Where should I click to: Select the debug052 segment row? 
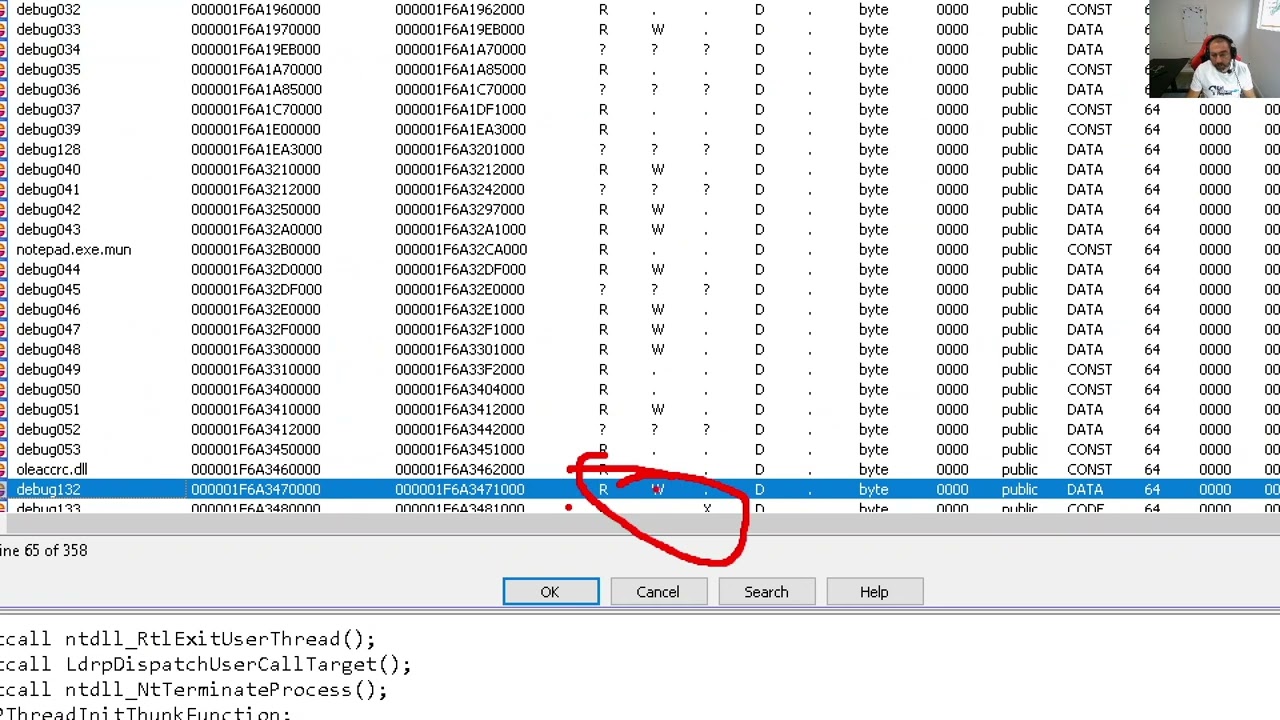click(640, 429)
